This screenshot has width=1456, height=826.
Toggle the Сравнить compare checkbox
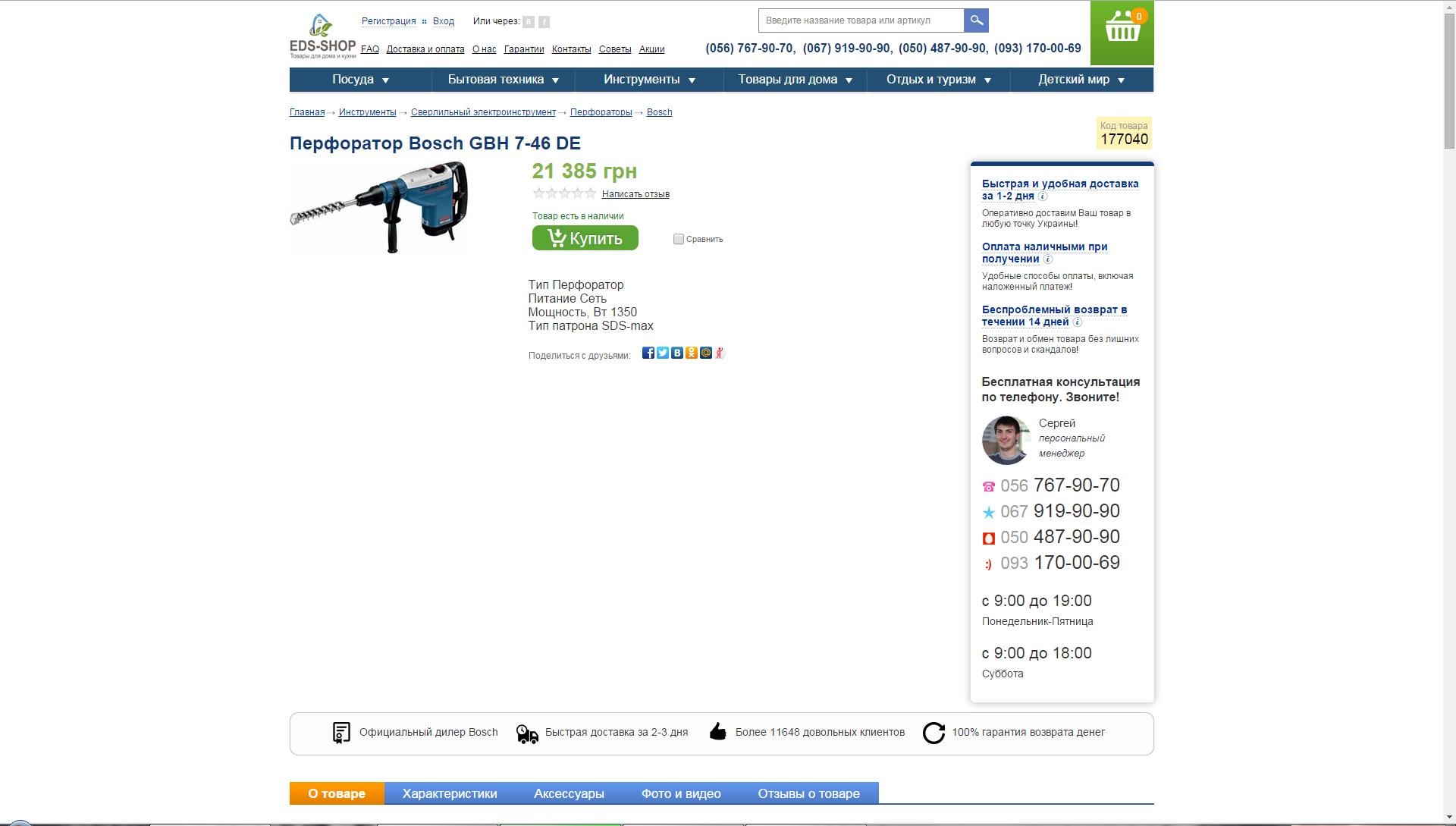(679, 239)
